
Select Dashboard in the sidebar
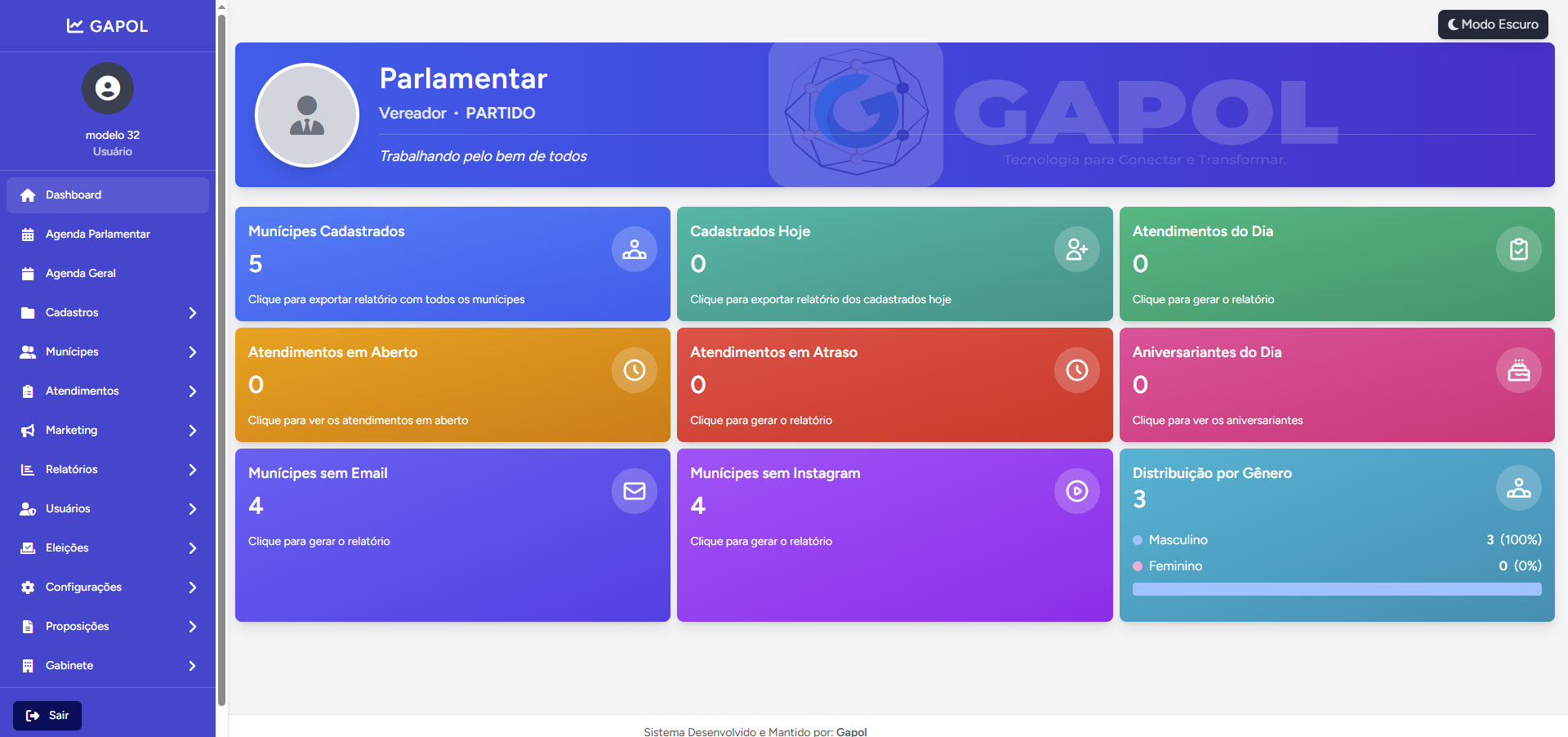point(73,195)
